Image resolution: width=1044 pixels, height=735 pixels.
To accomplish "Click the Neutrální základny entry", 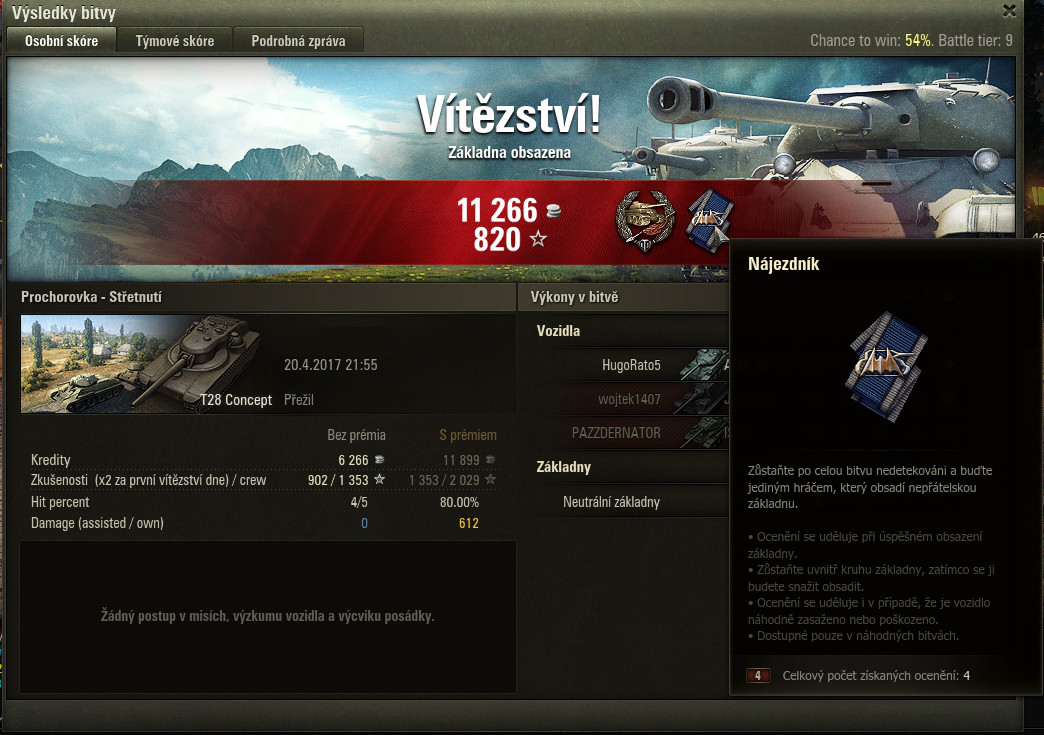I will 611,502.
